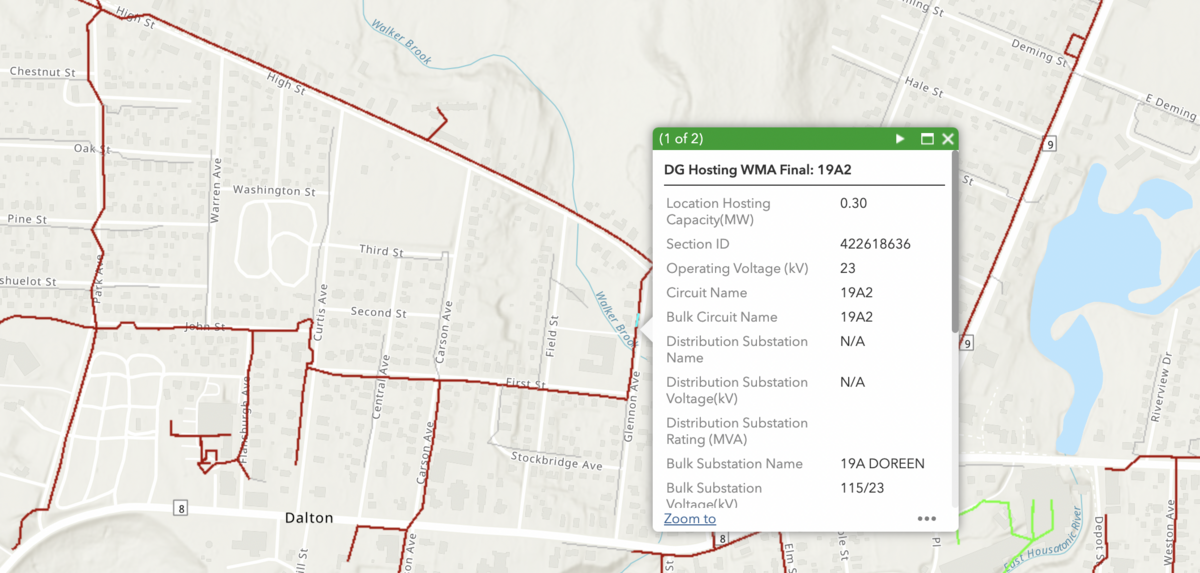Screen dimensions: 1200x573
Task: Click the Stockbridge Ave street label
Action: tap(557, 461)
